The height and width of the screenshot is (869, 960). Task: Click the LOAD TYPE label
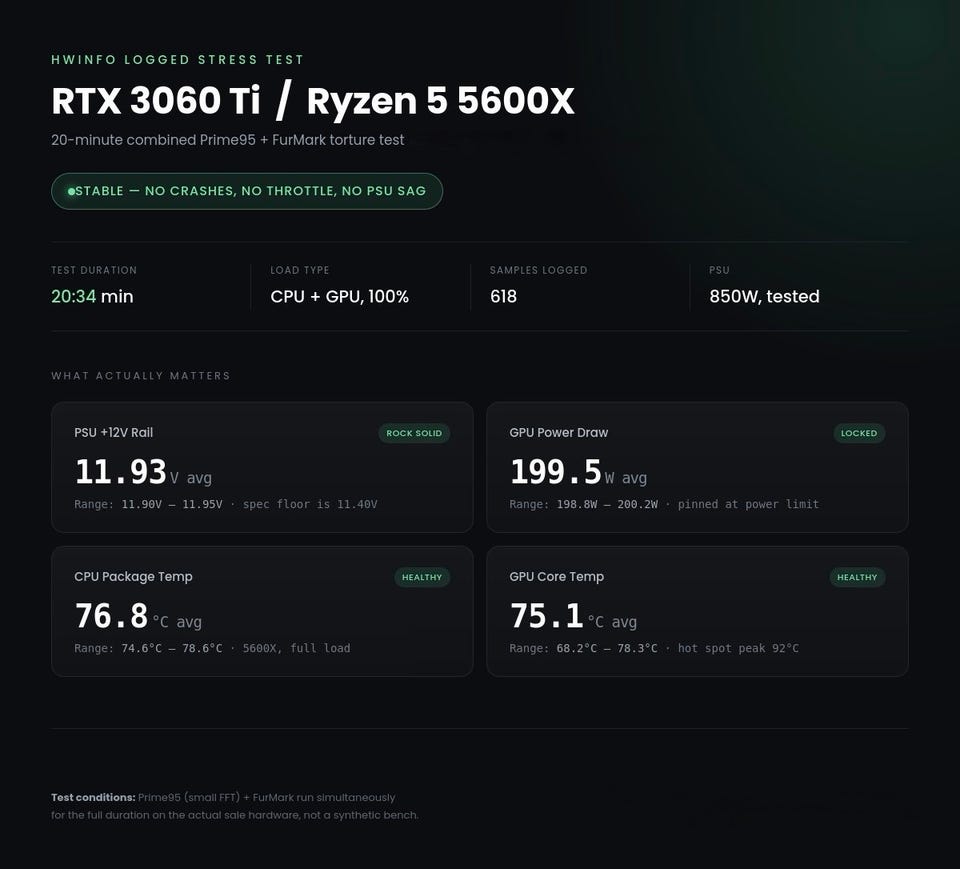click(x=299, y=270)
